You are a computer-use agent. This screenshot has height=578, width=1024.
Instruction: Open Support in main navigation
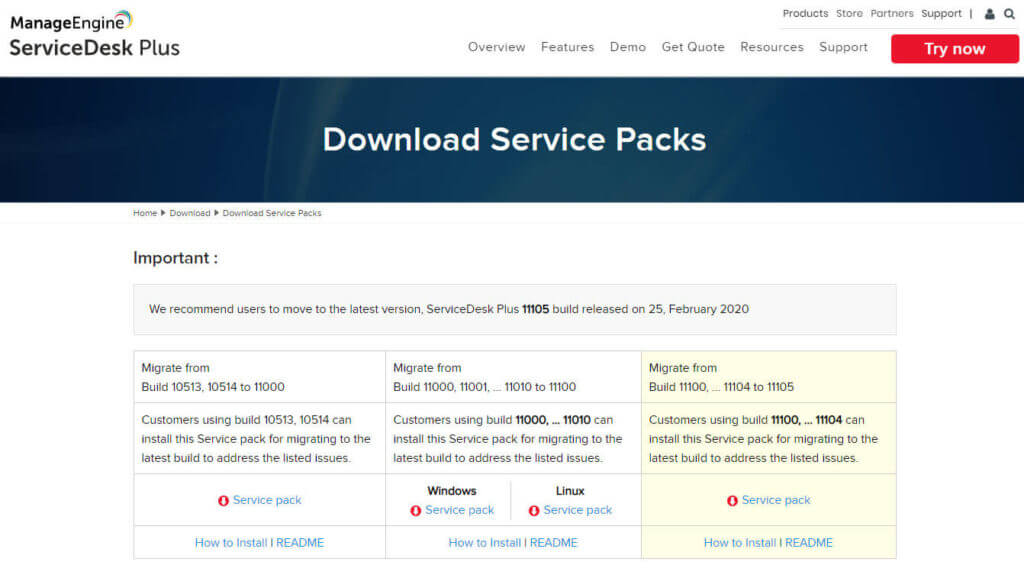point(844,47)
